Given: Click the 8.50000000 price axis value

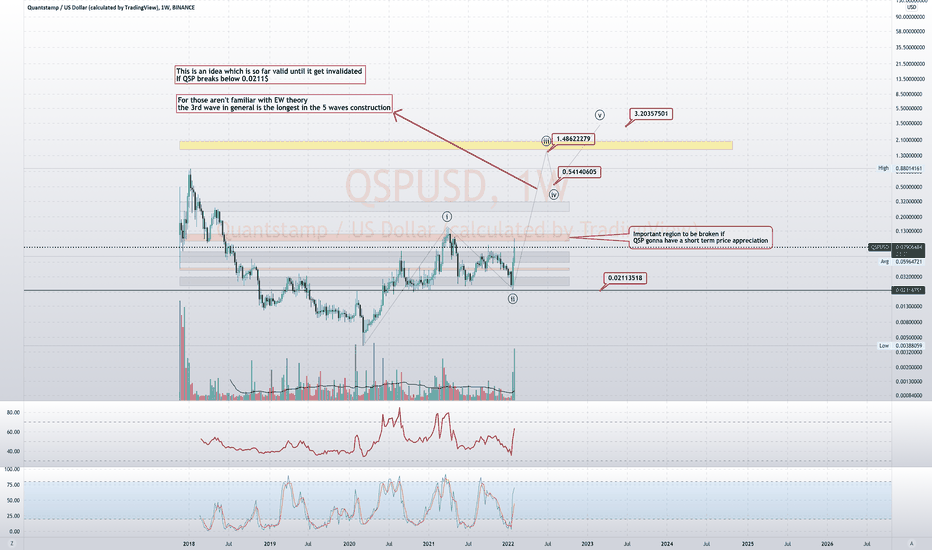Looking at the screenshot, I should coord(910,94).
